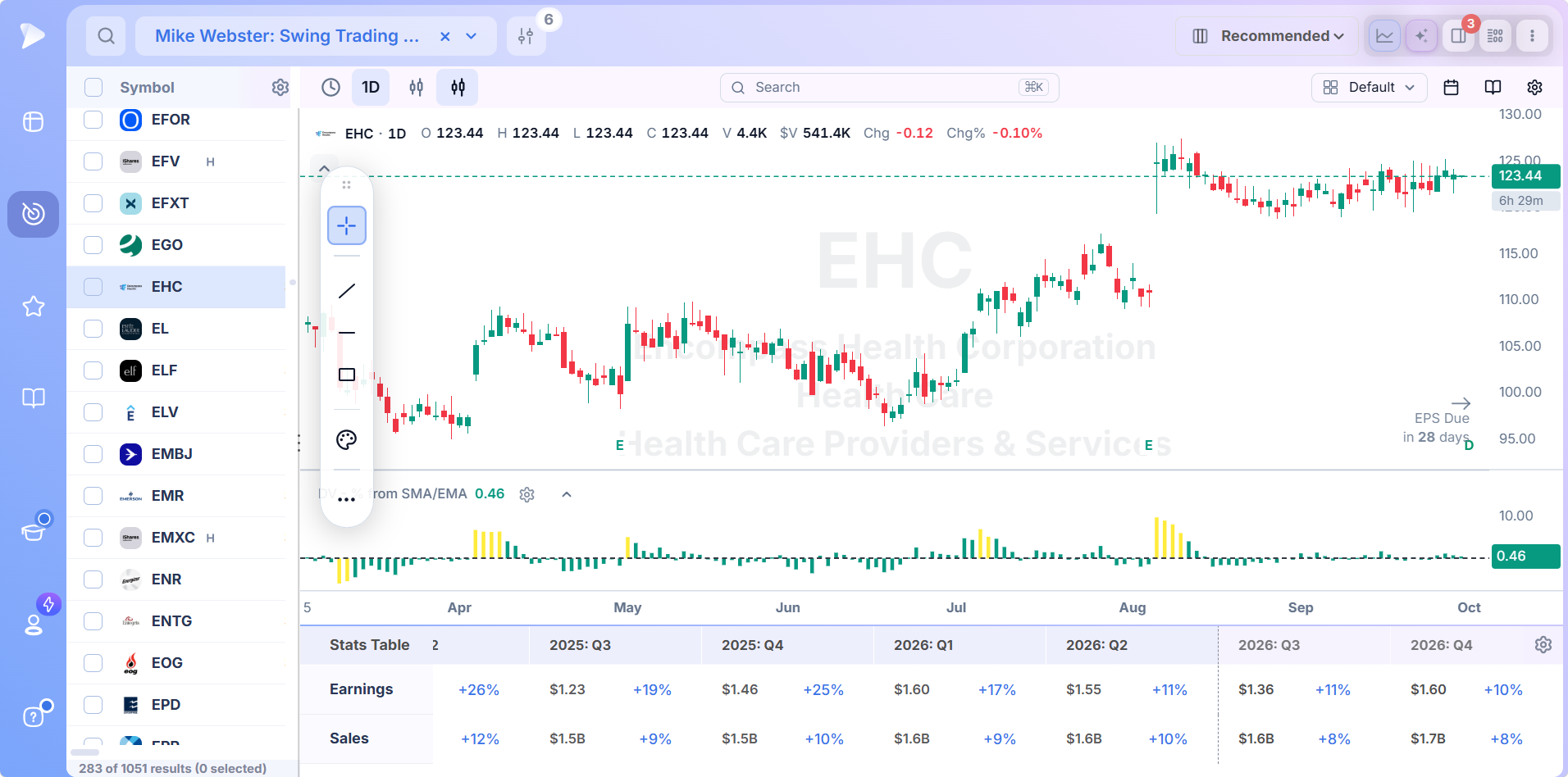
Task: Open help question sidebar icon
Action: pyautogui.click(x=34, y=716)
